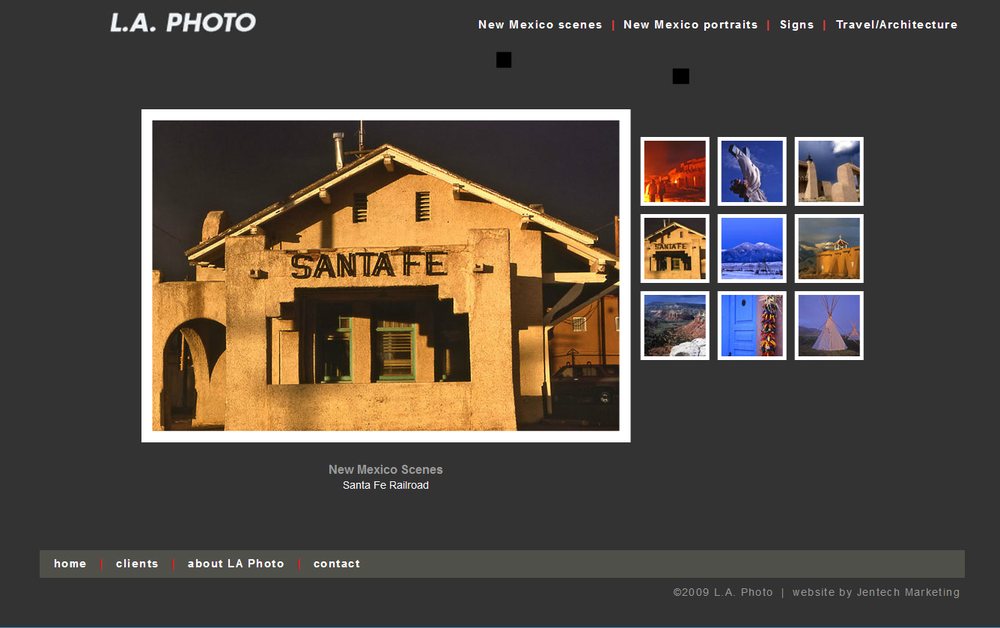1000x628 pixels.
Task: Click the New Mexico Scenes caption heading
Action: click(385, 469)
